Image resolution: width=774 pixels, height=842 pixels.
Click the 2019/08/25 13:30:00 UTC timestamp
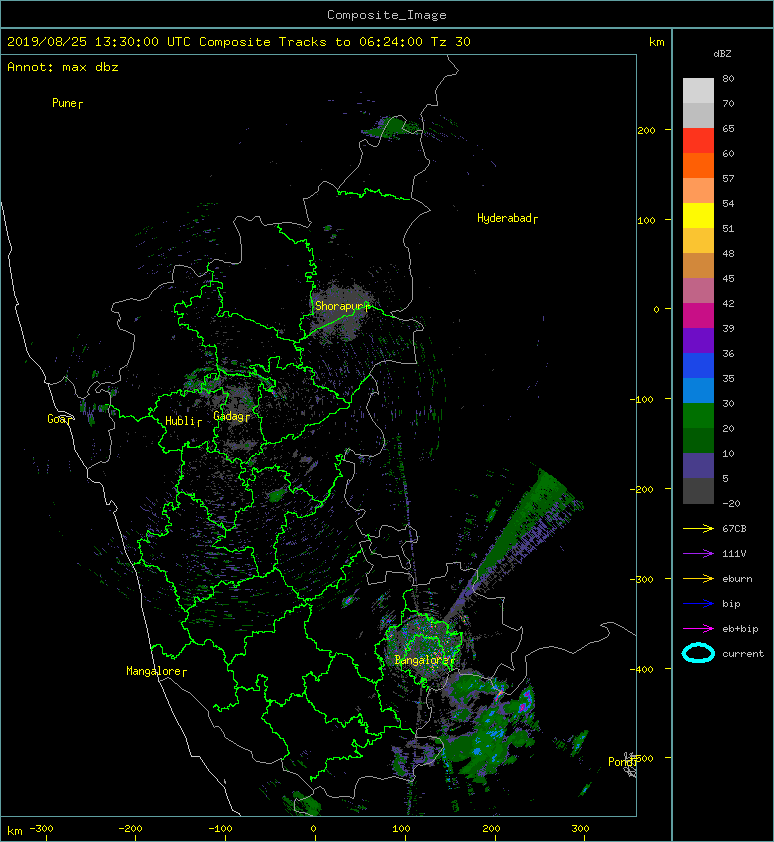(x=99, y=41)
